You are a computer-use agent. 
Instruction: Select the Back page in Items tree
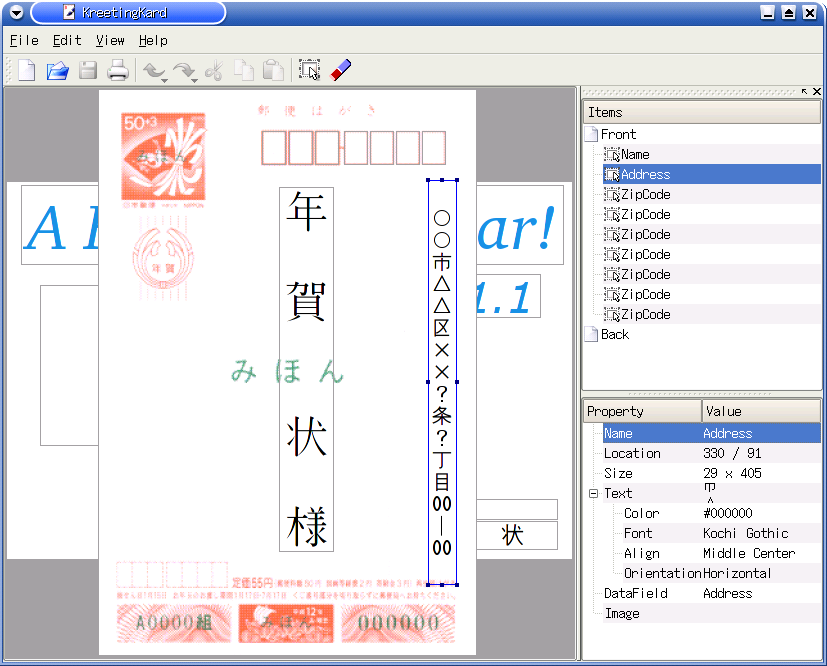[x=614, y=334]
